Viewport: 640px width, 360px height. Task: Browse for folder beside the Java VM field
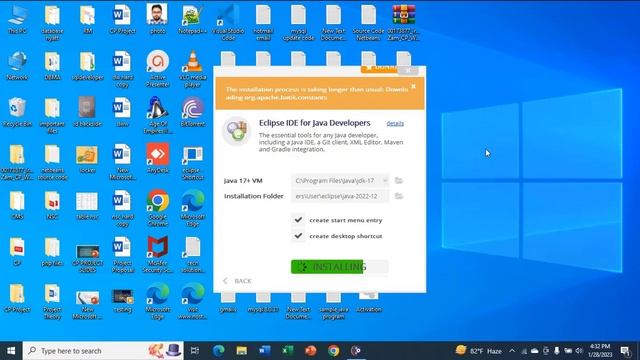(x=399, y=180)
